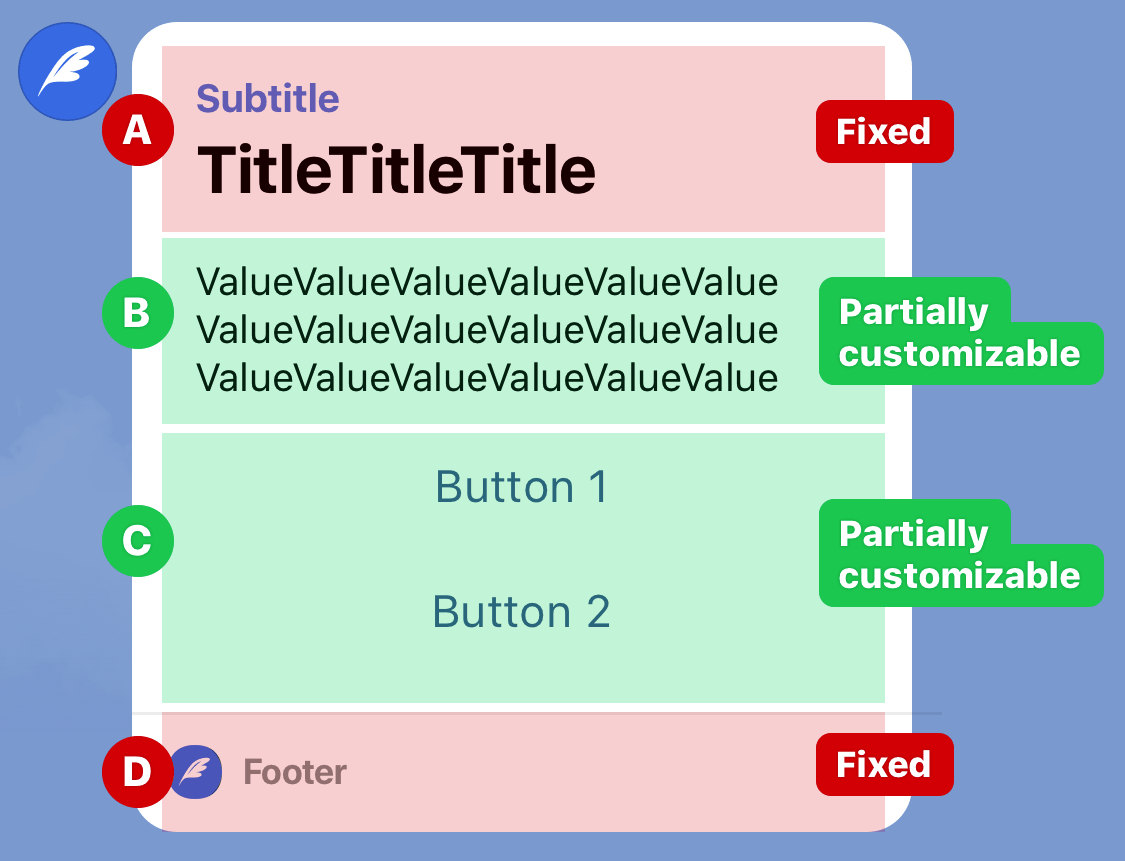This screenshot has height=861, width=1125.
Task: Click the small feather icon in footer
Action: (195, 772)
